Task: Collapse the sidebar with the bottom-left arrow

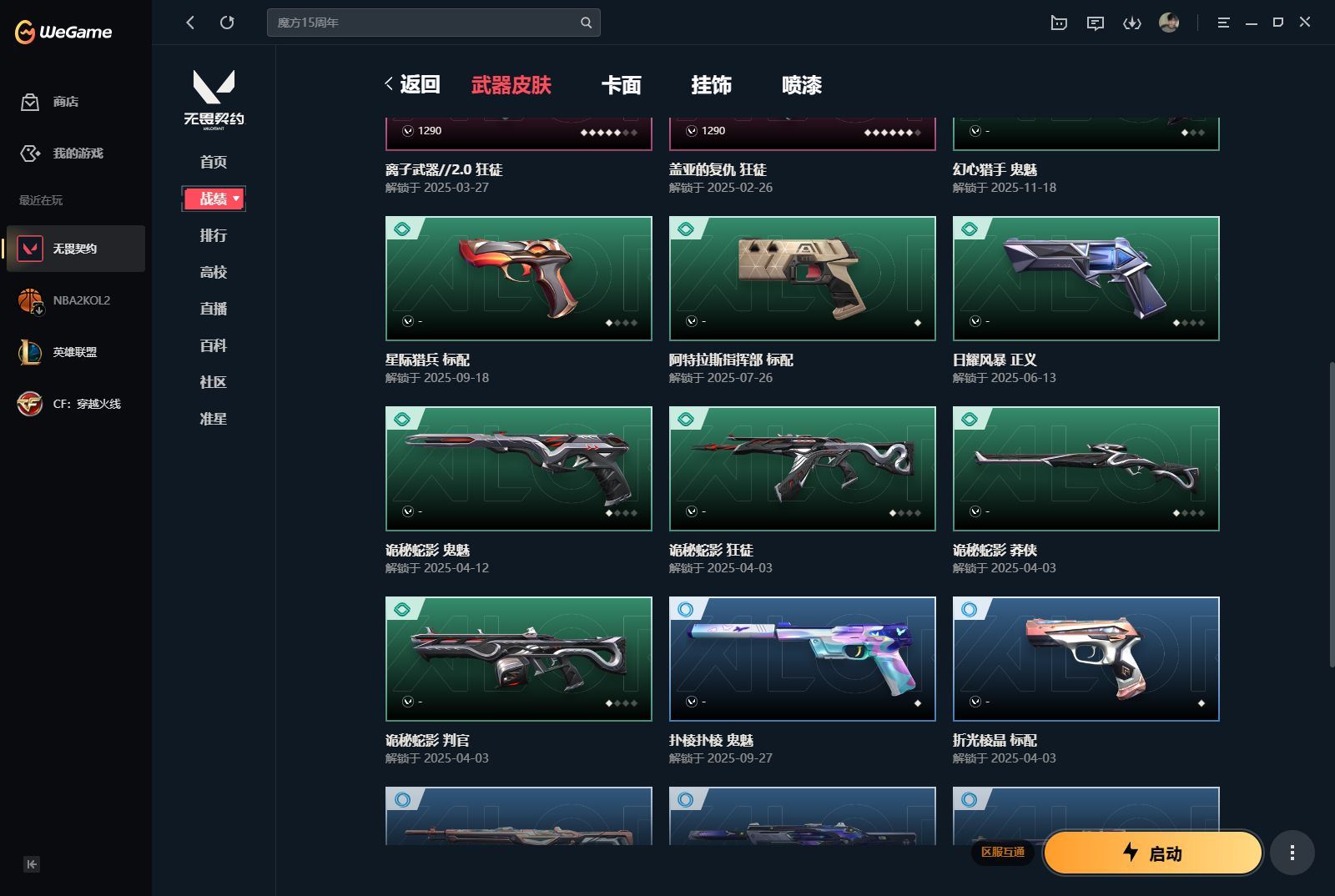Action: (x=32, y=865)
